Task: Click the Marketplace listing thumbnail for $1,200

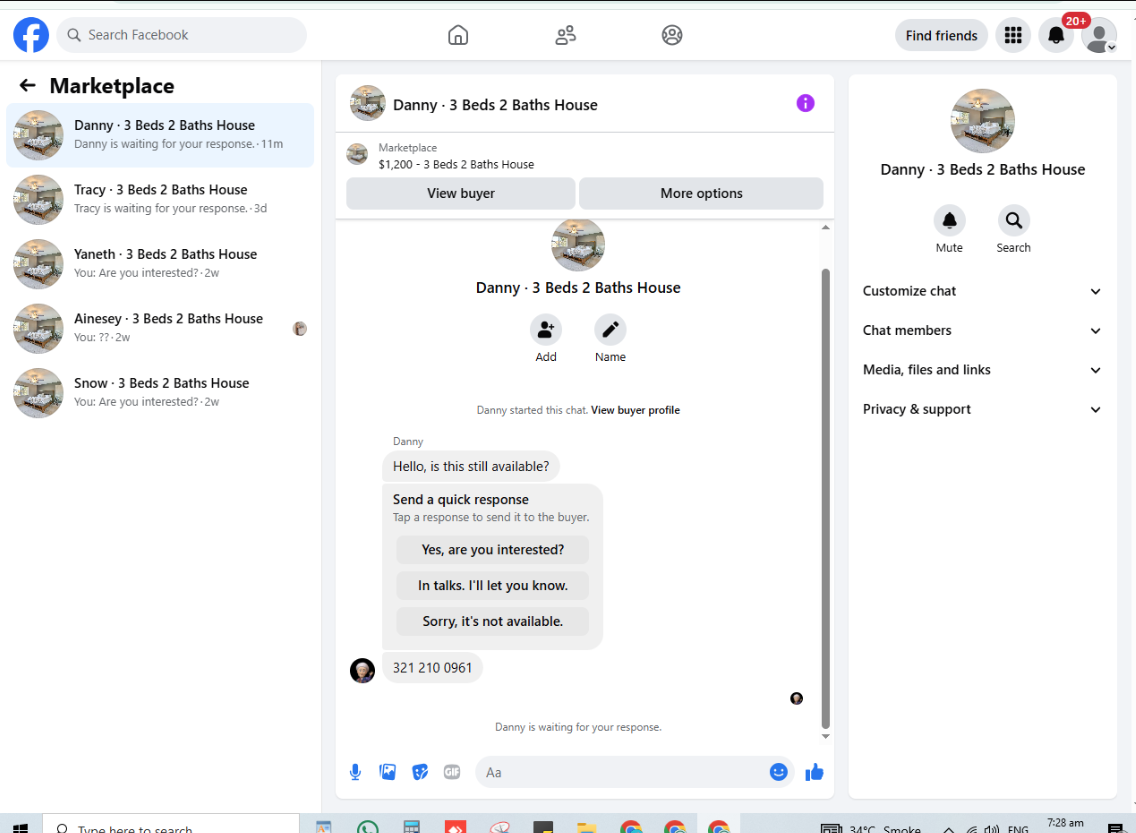Action: tap(357, 154)
